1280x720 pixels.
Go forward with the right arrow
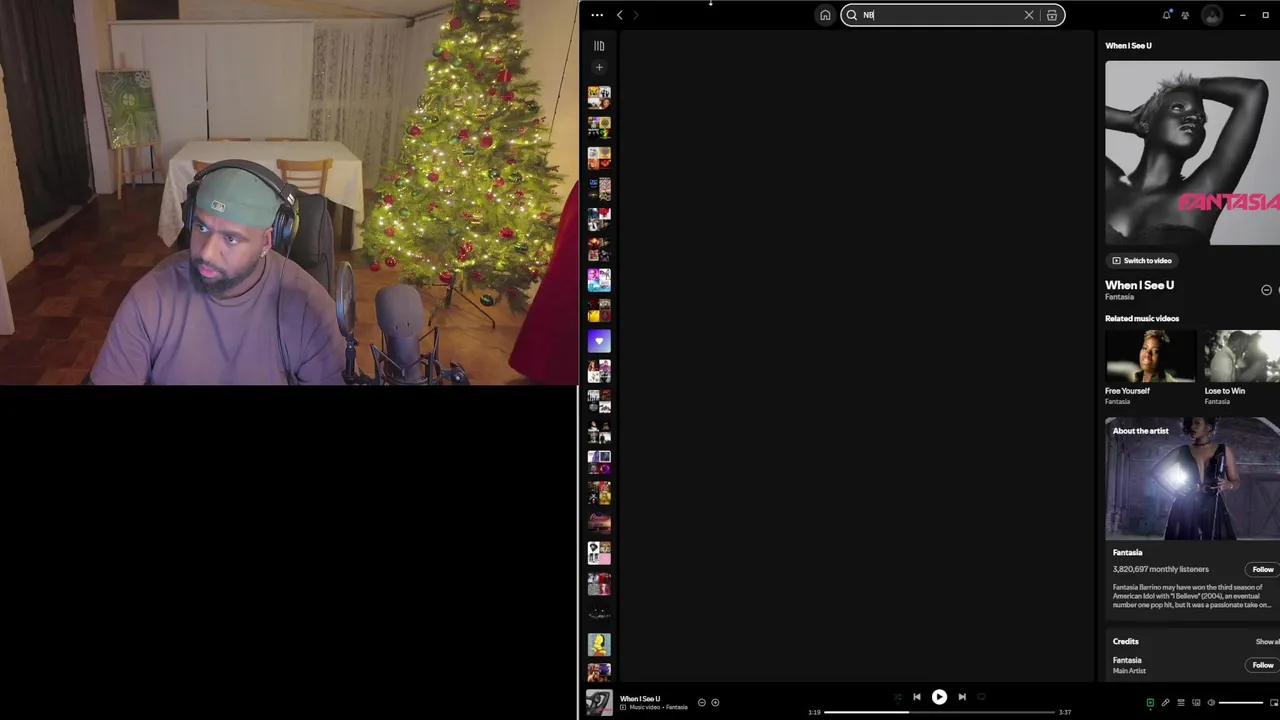pyautogui.click(x=636, y=15)
